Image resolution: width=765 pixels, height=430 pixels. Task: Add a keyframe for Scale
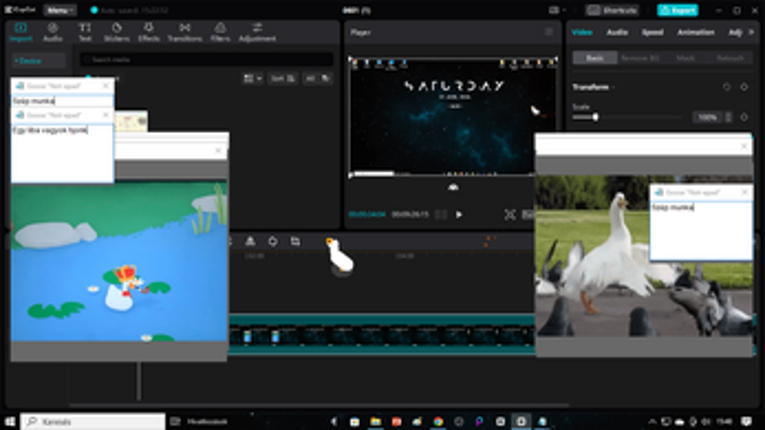pos(744,117)
